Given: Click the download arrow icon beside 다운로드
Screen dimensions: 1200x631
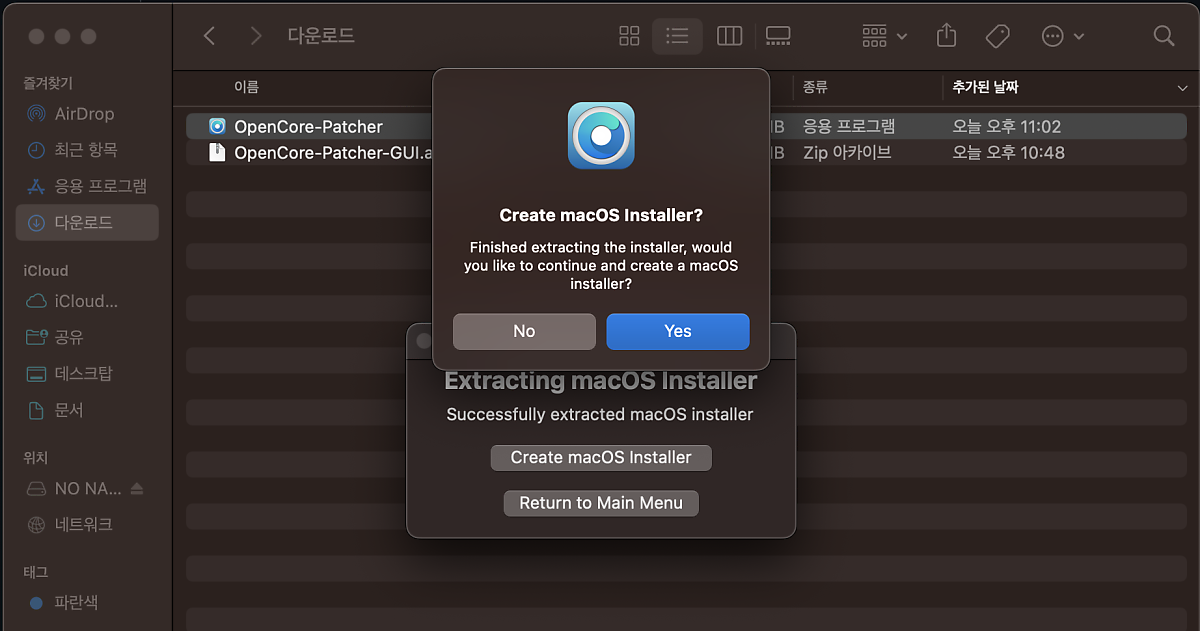Looking at the screenshot, I should (36, 222).
